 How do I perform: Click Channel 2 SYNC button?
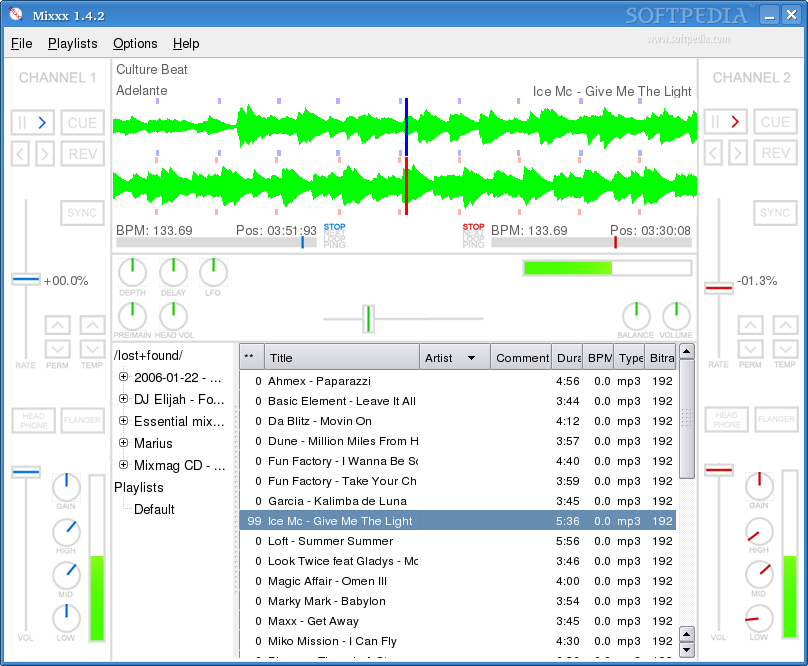click(776, 213)
